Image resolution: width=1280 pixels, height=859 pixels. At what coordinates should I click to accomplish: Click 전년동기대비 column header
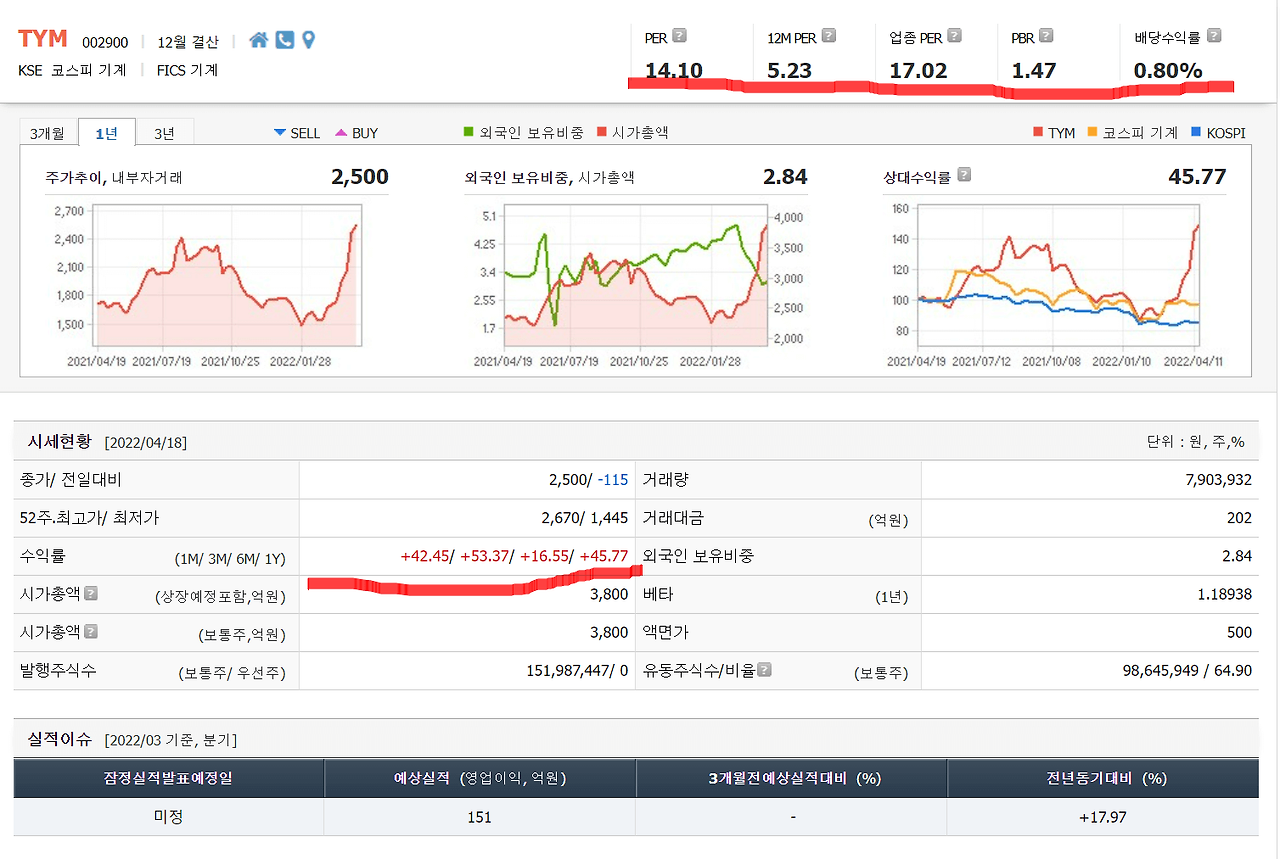pyautogui.click(x=1103, y=778)
